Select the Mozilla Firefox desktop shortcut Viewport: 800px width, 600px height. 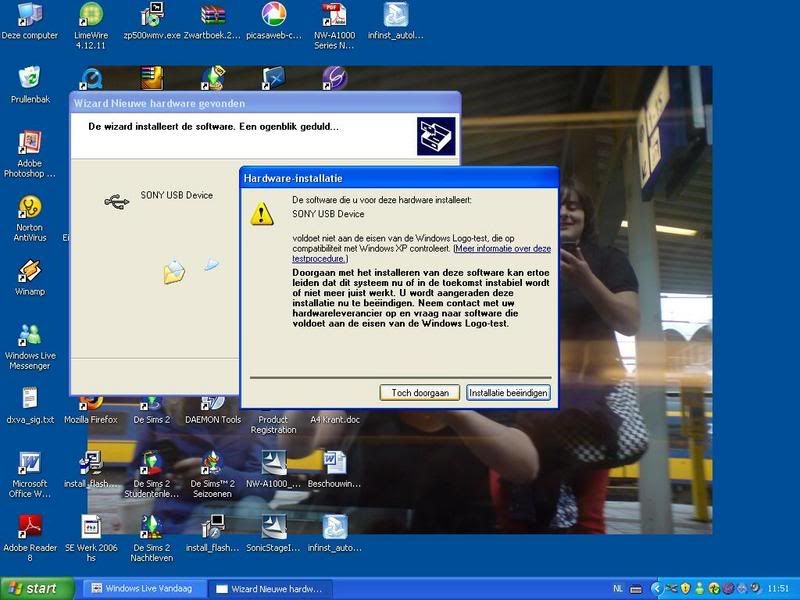coord(91,412)
